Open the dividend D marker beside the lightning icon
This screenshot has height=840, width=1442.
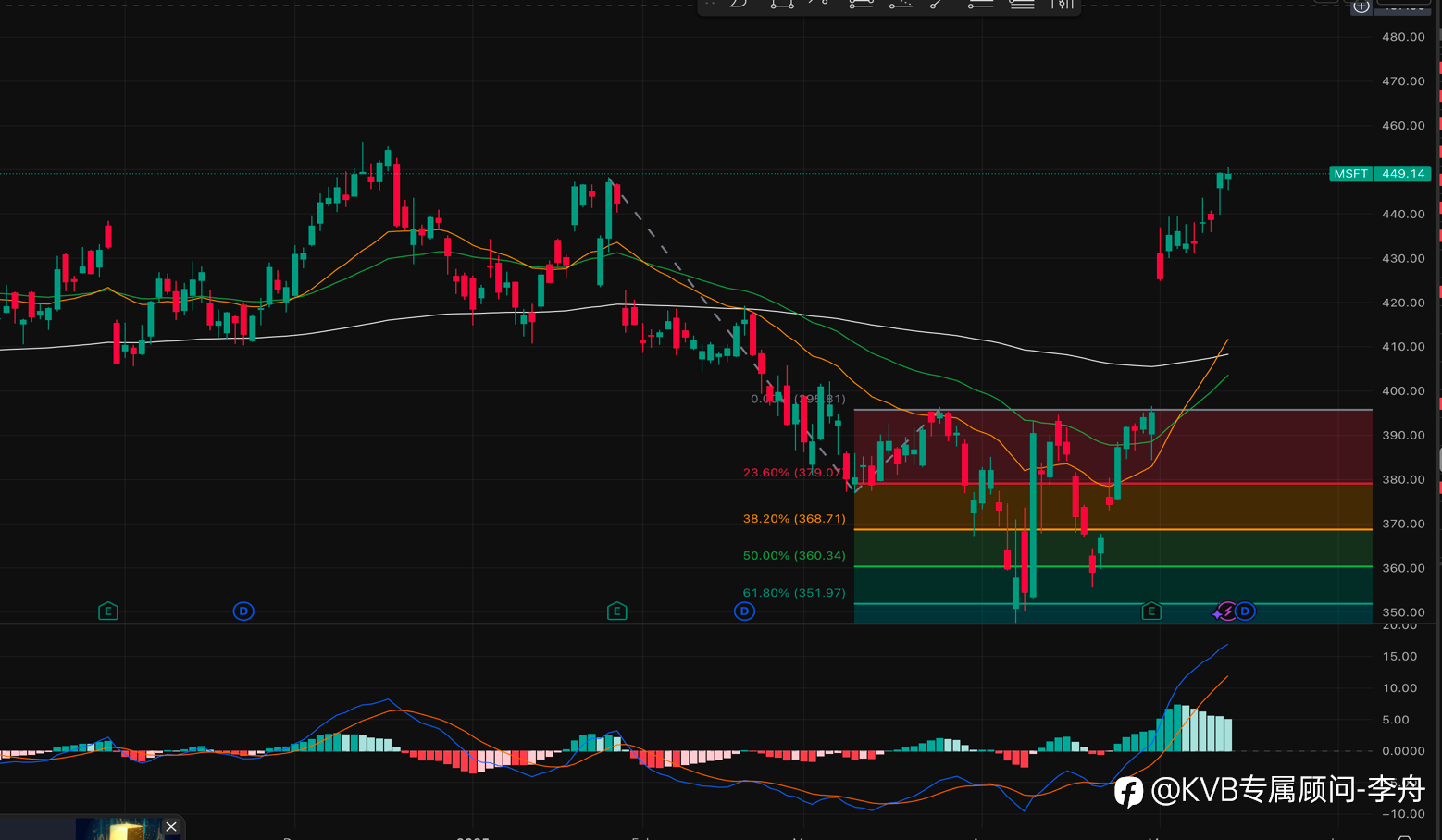pyautogui.click(x=1245, y=611)
